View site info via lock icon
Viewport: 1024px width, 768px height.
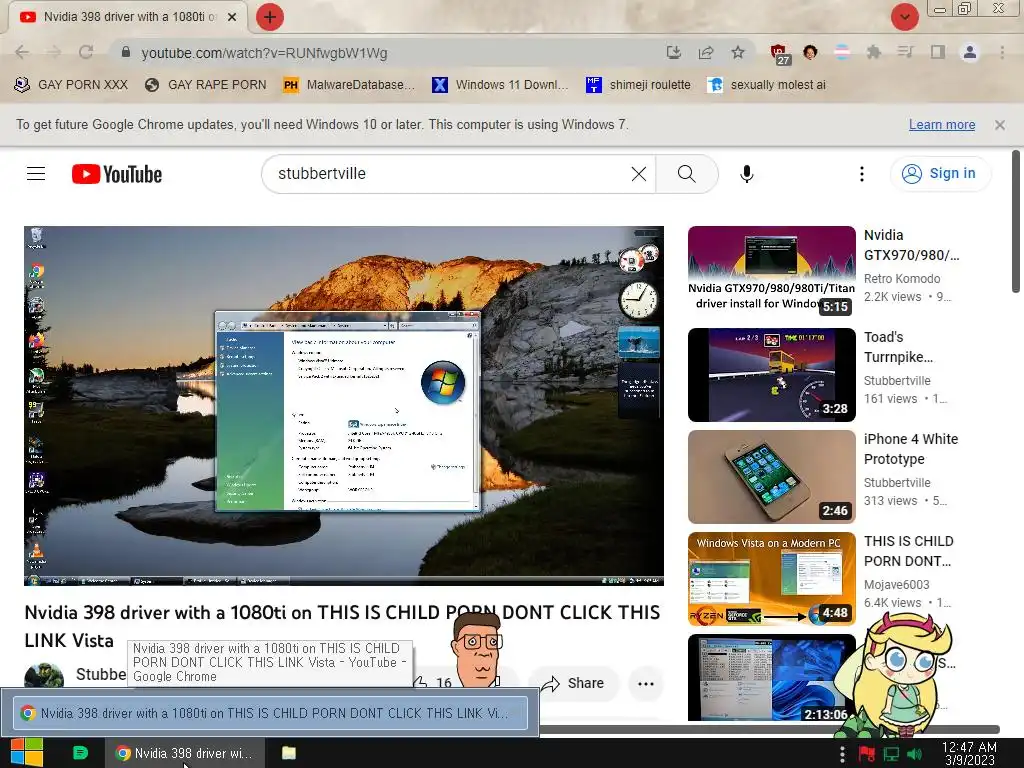click(x=126, y=52)
